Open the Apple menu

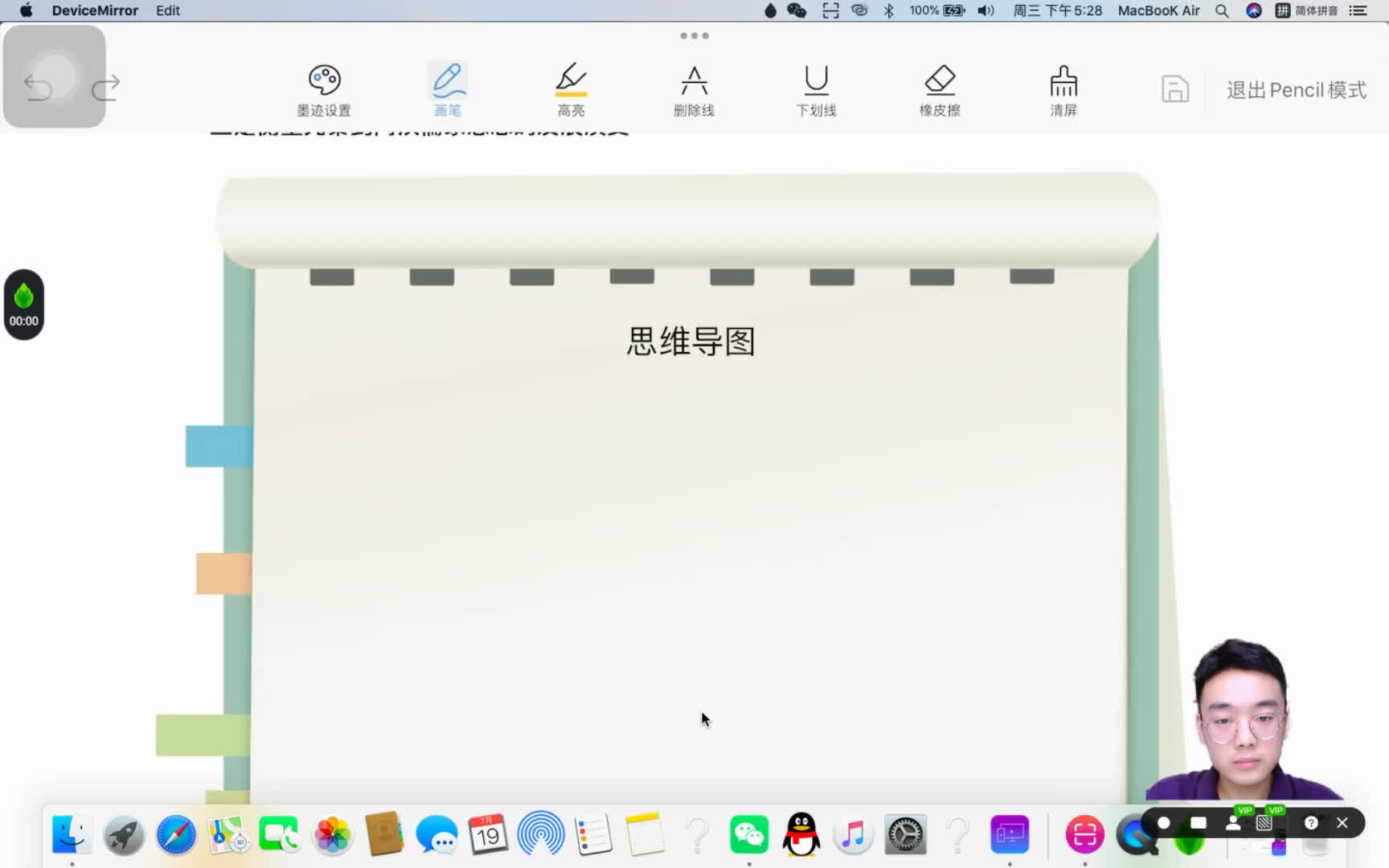[x=26, y=10]
